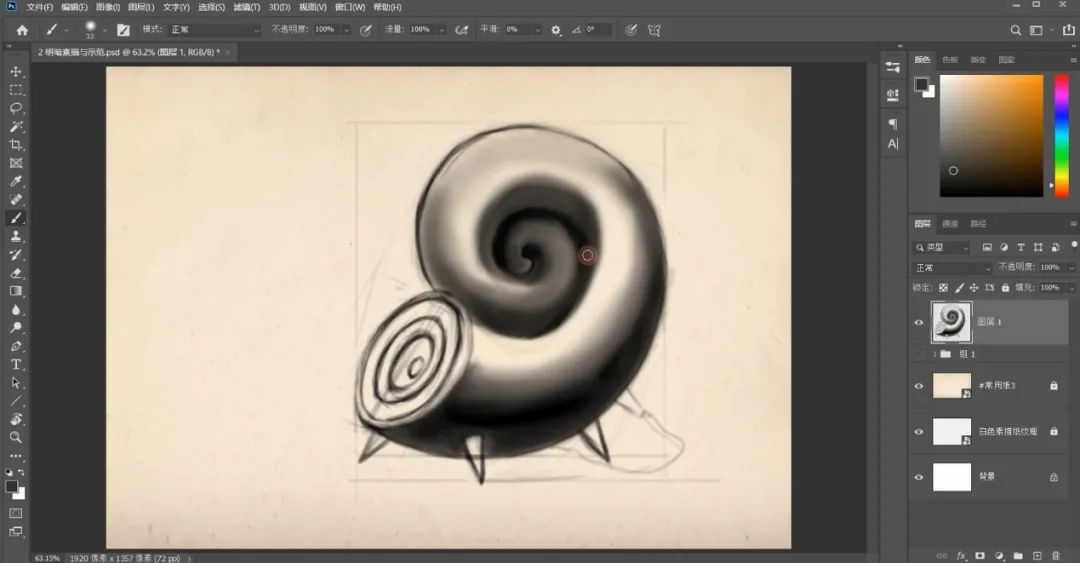Switch to the 通道 tab

[x=950, y=224]
